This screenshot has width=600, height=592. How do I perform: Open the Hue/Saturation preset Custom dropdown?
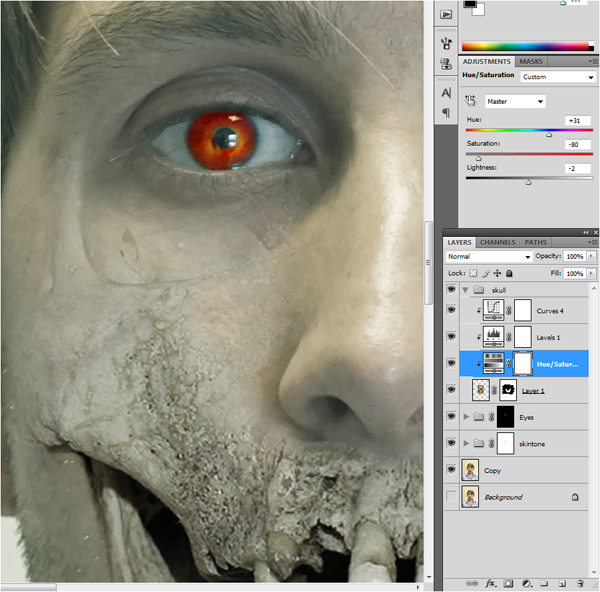(558, 77)
